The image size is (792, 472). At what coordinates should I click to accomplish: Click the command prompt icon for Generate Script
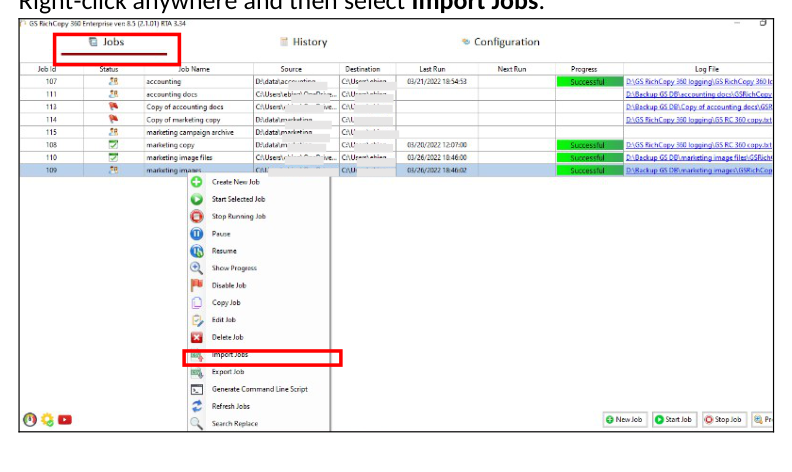pyautogui.click(x=196, y=390)
